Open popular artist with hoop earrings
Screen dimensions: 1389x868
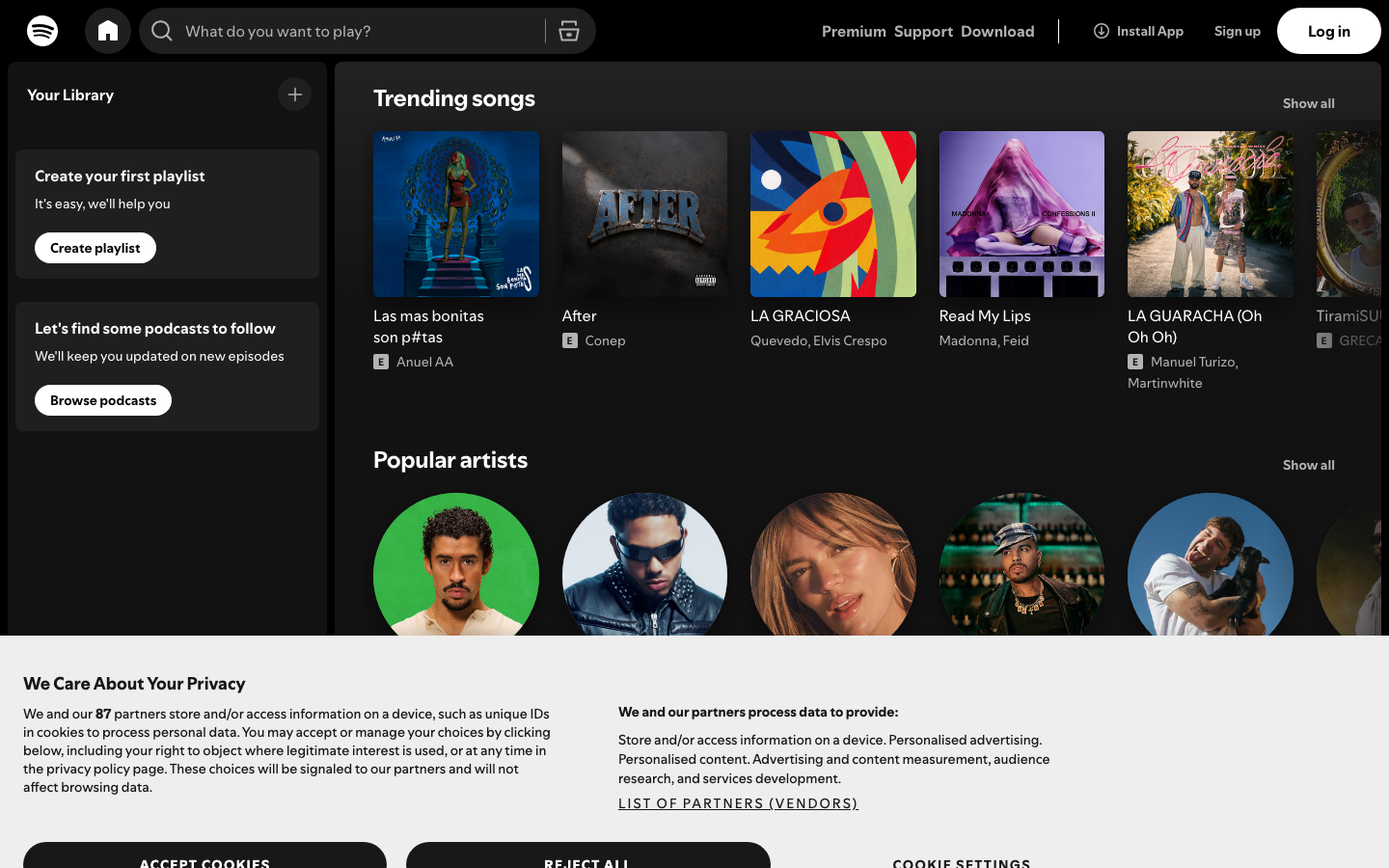point(833,564)
